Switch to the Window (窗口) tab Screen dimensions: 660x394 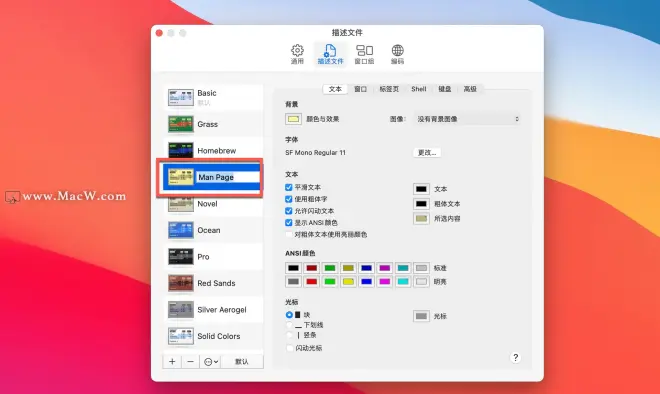pos(360,89)
